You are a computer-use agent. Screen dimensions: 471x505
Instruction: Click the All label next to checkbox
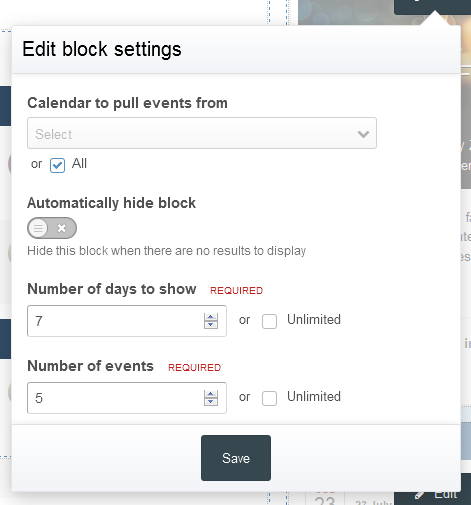tap(79, 164)
